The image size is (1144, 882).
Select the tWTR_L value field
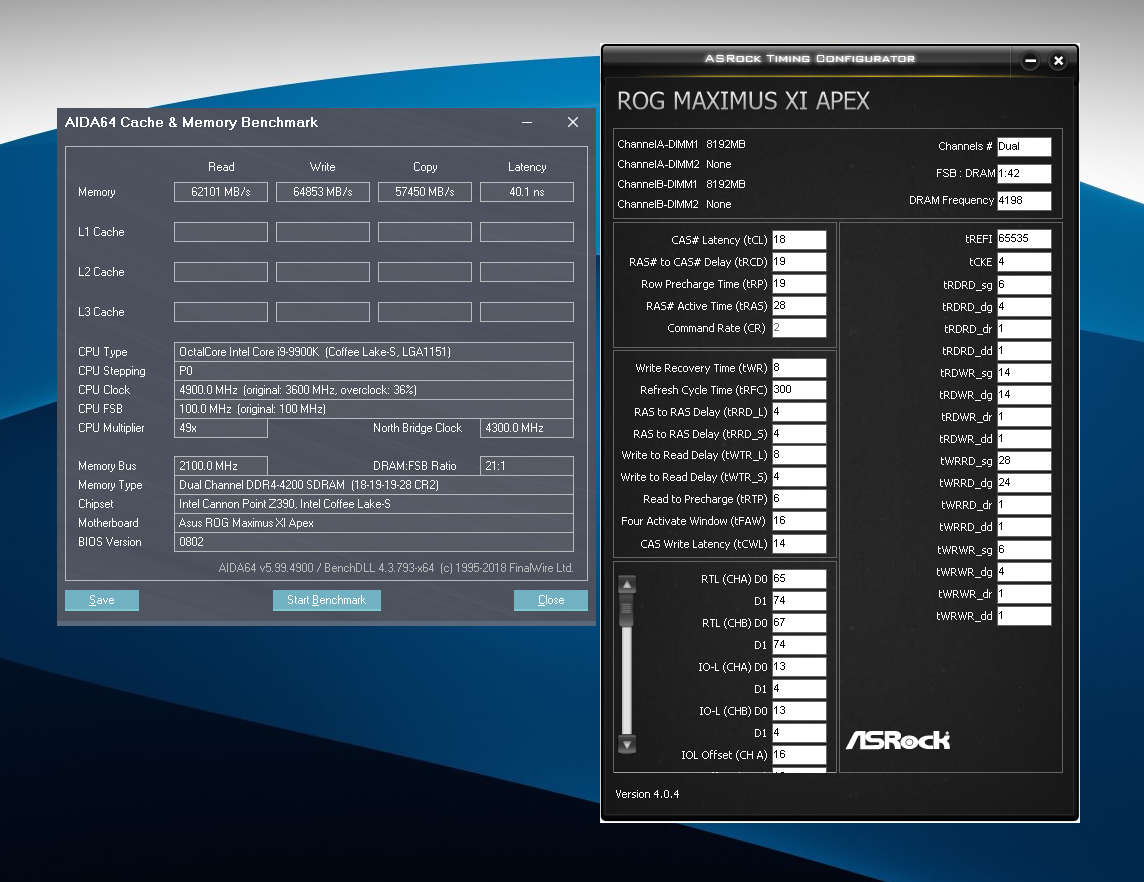[799, 454]
